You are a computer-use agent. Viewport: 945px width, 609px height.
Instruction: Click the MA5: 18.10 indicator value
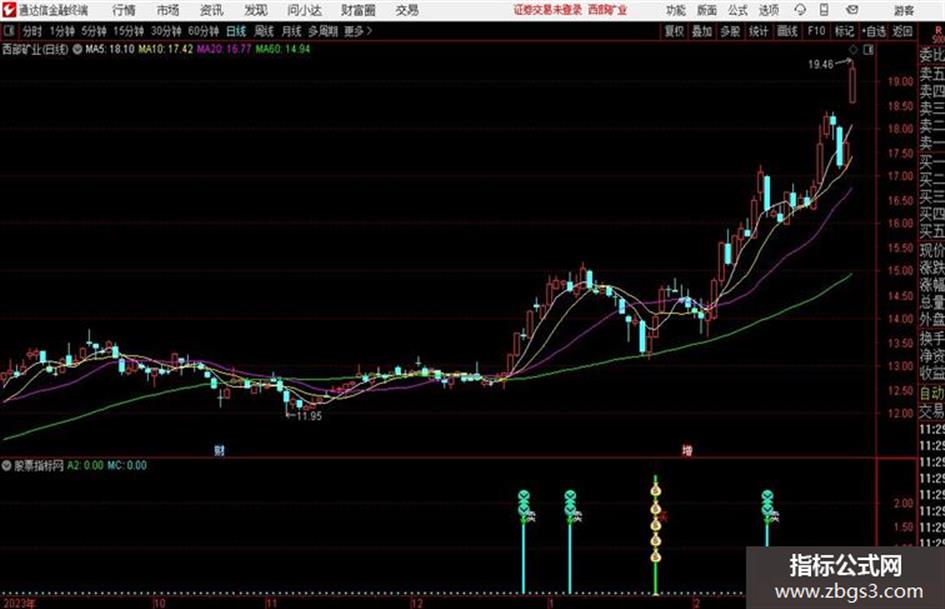tap(110, 49)
